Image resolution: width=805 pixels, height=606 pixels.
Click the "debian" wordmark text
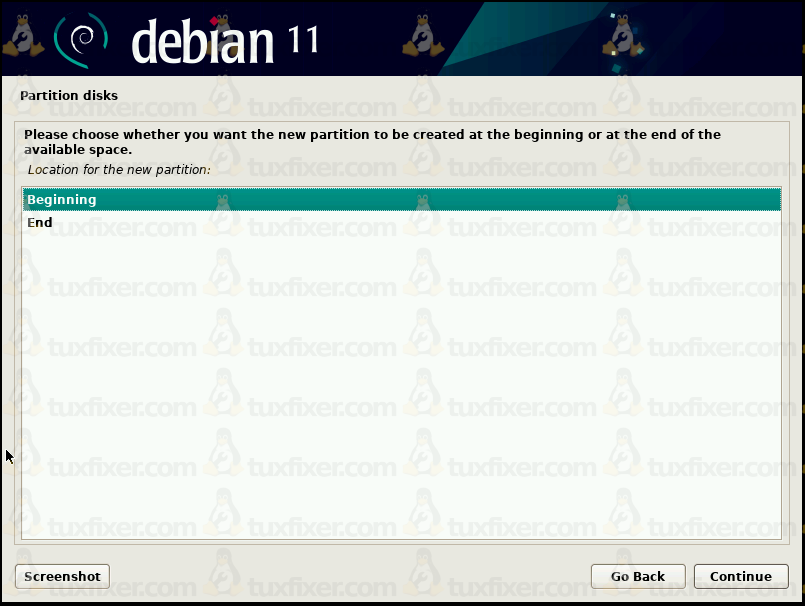pyautogui.click(x=202, y=42)
